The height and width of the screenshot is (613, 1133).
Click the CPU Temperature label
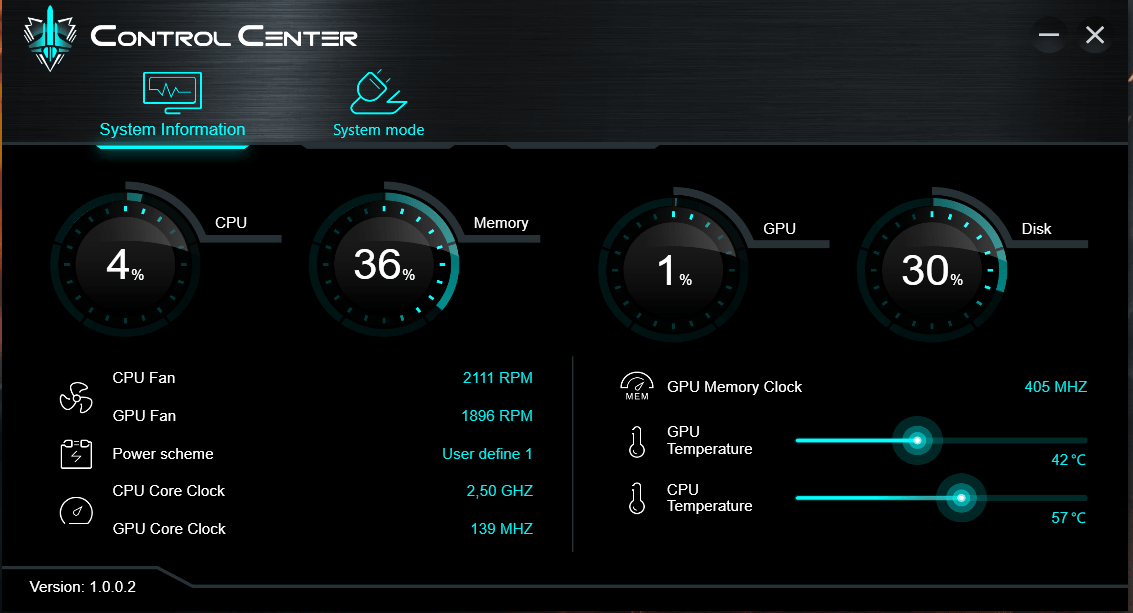pyautogui.click(x=710, y=497)
